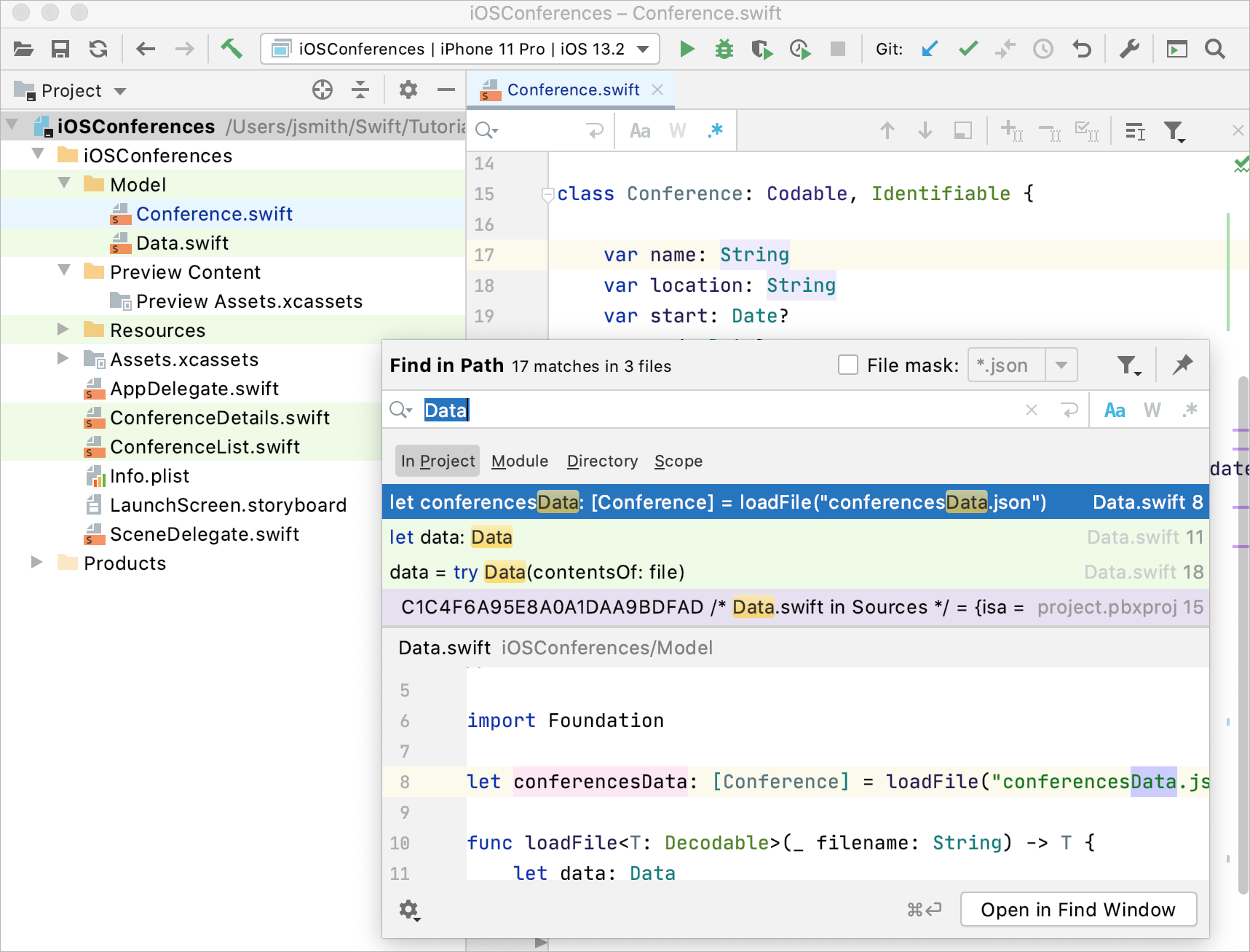Switch search scope to Scope
The width and height of the screenshot is (1250, 952).
(x=678, y=461)
